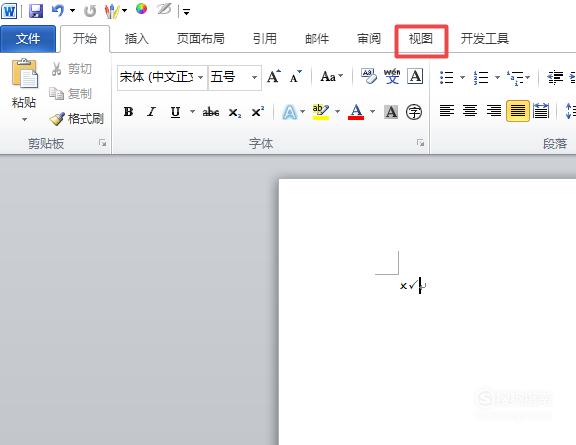Click the Word application icon

click(x=9, y=11)
